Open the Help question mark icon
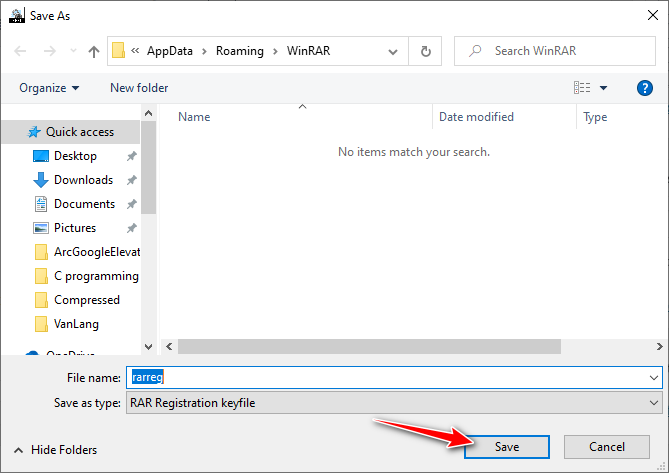This screenshot has height=473, width=669. click(645, 88)
